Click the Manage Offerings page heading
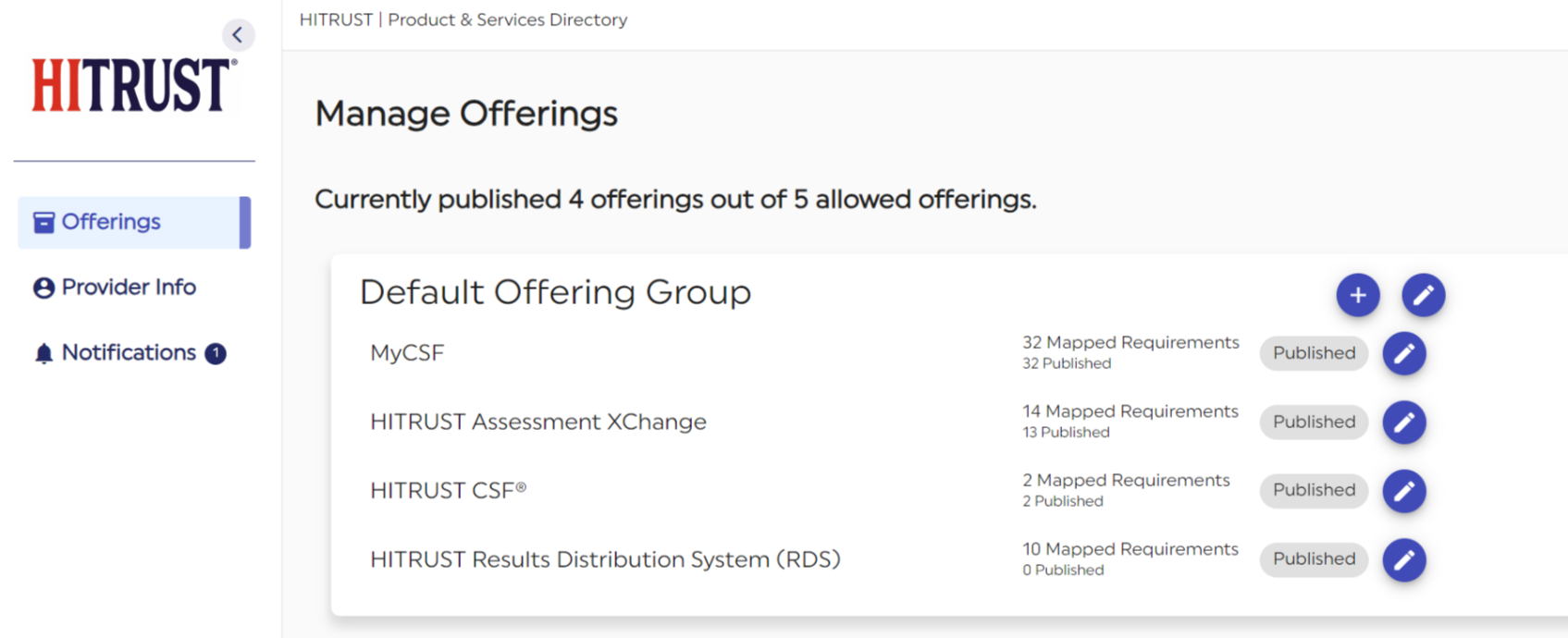Viewport: 1568px width, 638px height. (466, 114)
